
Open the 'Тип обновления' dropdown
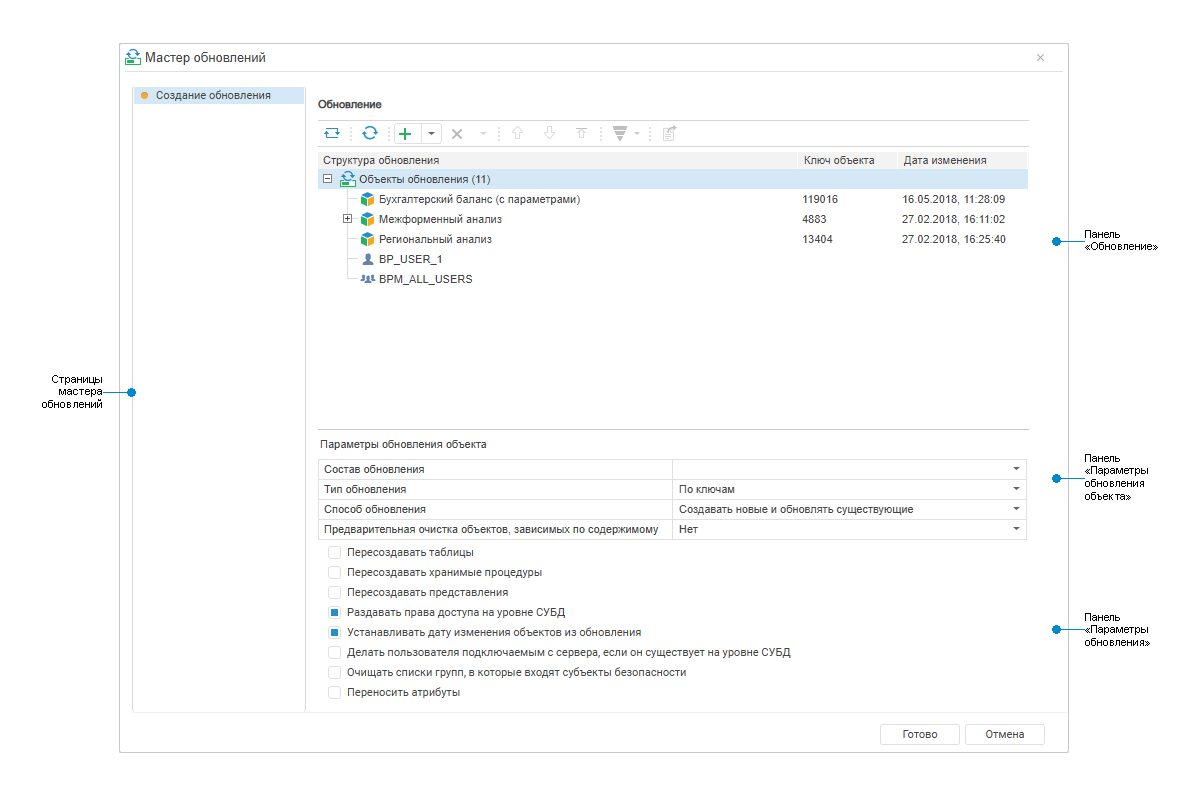pos(1016,489)
